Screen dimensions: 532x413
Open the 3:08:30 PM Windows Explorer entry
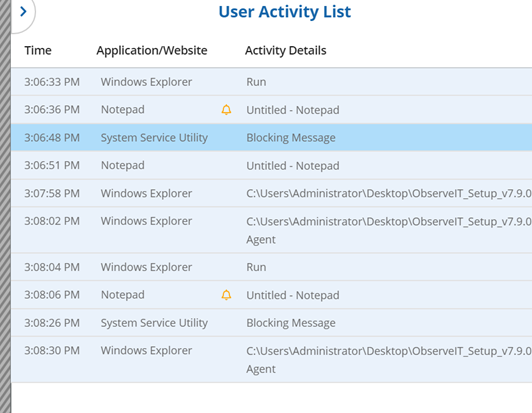click(x=271, y=360)
